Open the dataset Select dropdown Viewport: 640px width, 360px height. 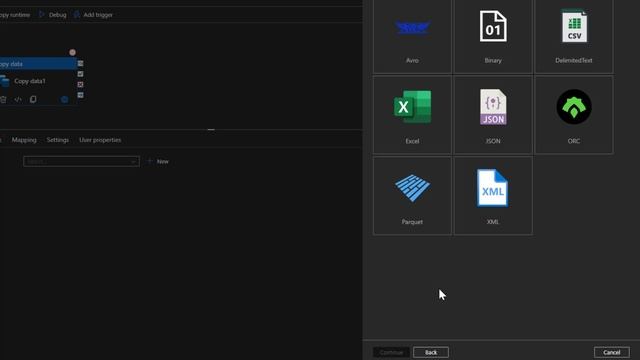tap(81, 162)
